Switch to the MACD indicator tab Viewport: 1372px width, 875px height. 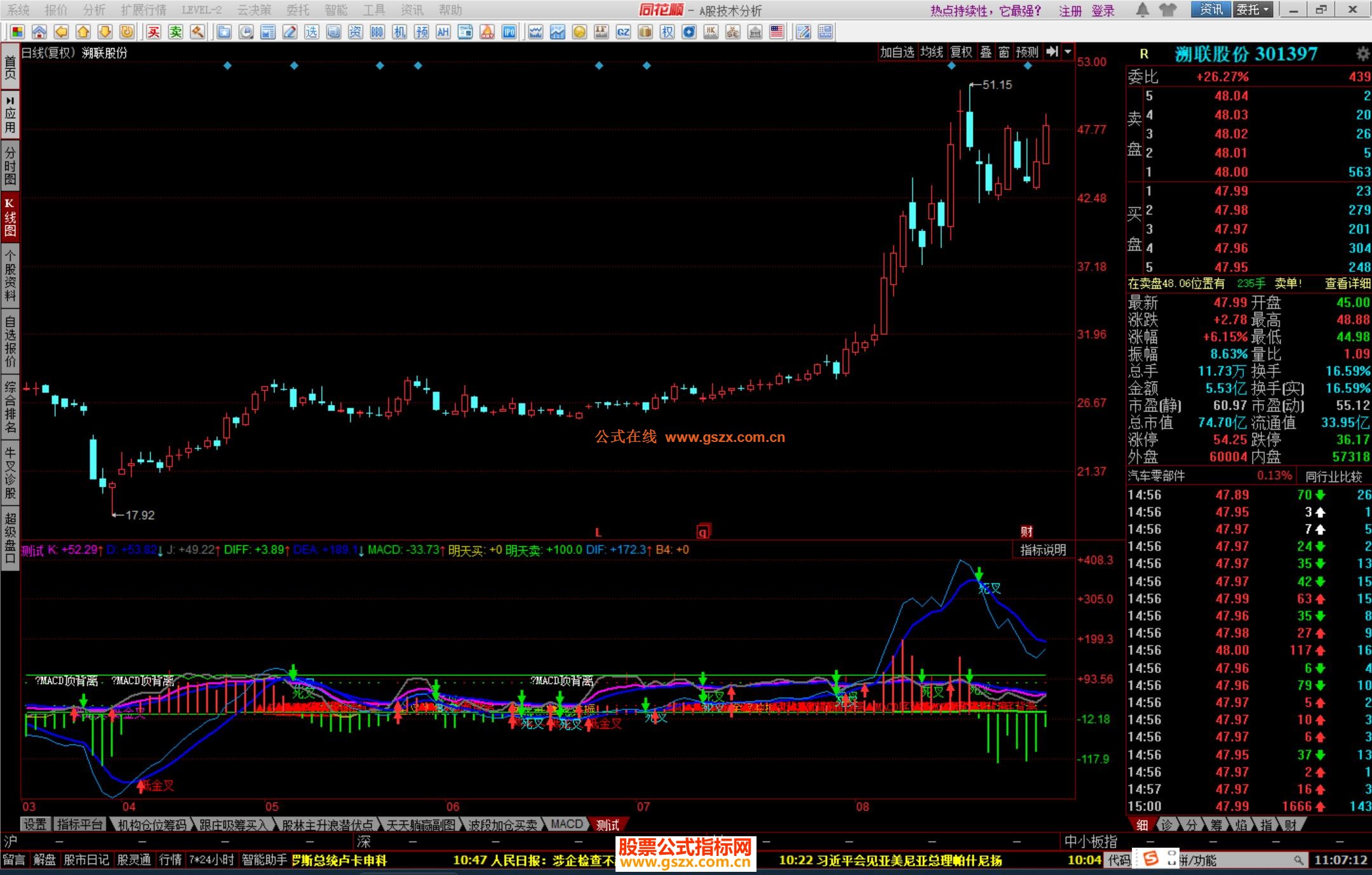[566, 824]
